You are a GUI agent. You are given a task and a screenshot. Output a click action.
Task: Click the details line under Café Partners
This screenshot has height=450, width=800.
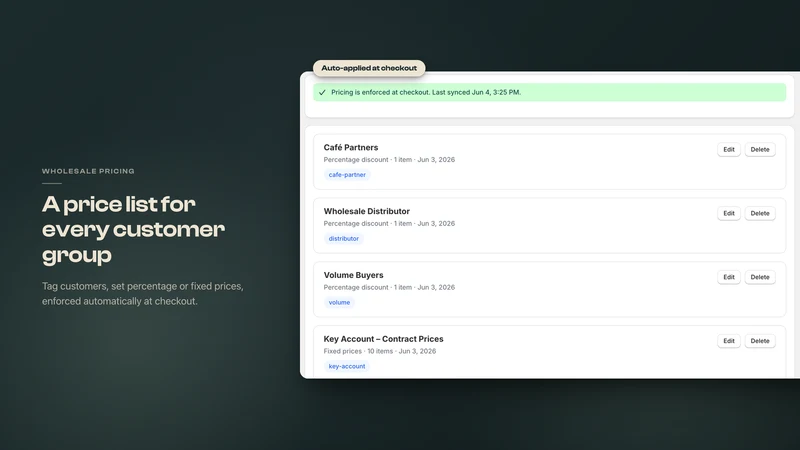[389, 160]
